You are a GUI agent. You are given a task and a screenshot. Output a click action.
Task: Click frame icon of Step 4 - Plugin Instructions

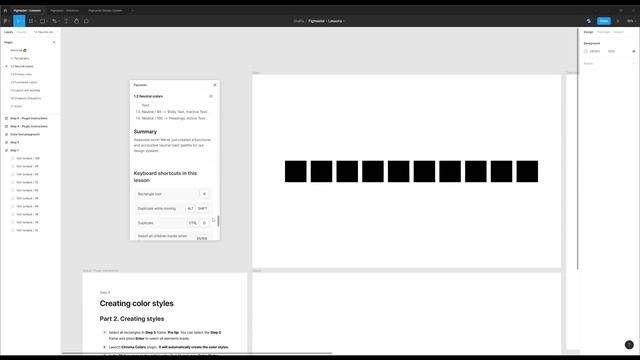tap(6, 126)
